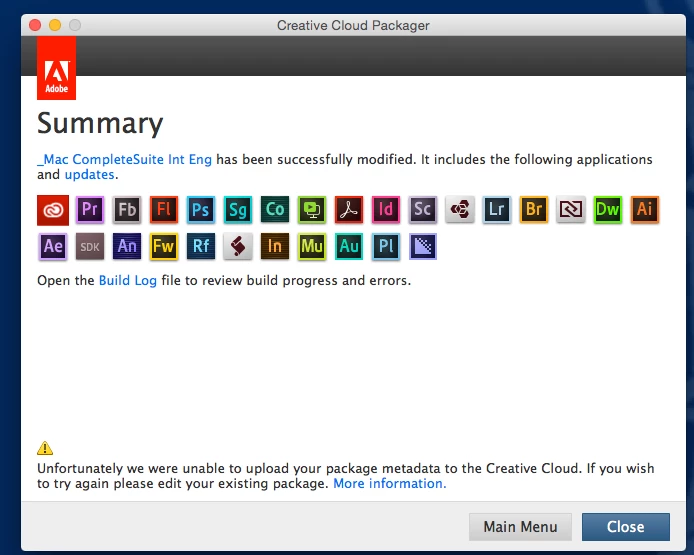The width and height of the screenshot is (694, 555).
Task: Select the Edge Animate (An) icon
Action: click(127, 247)
